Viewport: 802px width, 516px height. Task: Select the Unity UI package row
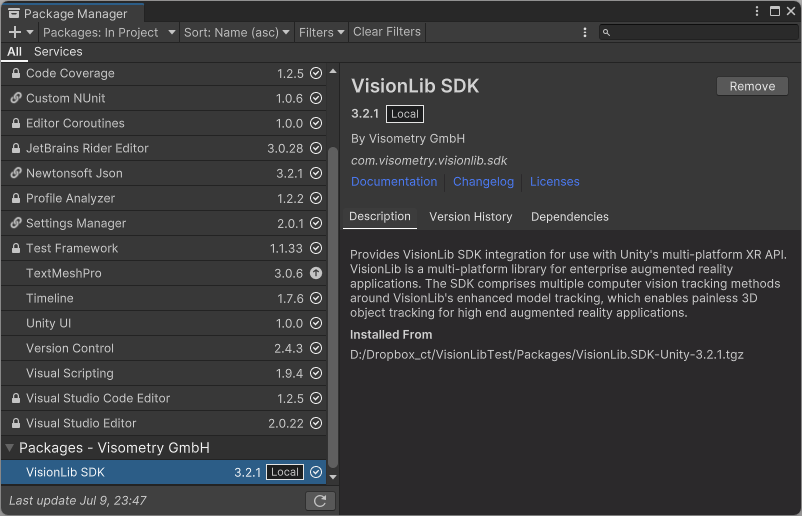pos(164,323)
